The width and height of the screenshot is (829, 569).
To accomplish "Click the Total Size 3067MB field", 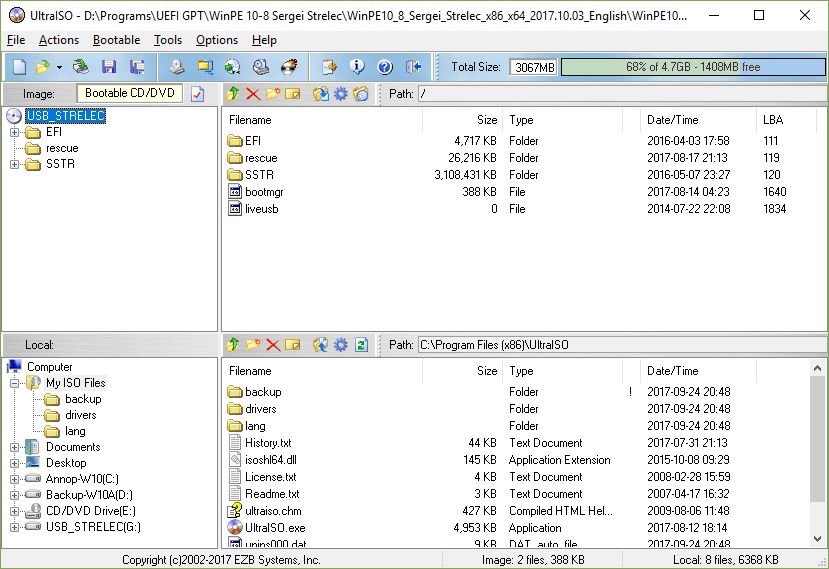I will point(533,67).
